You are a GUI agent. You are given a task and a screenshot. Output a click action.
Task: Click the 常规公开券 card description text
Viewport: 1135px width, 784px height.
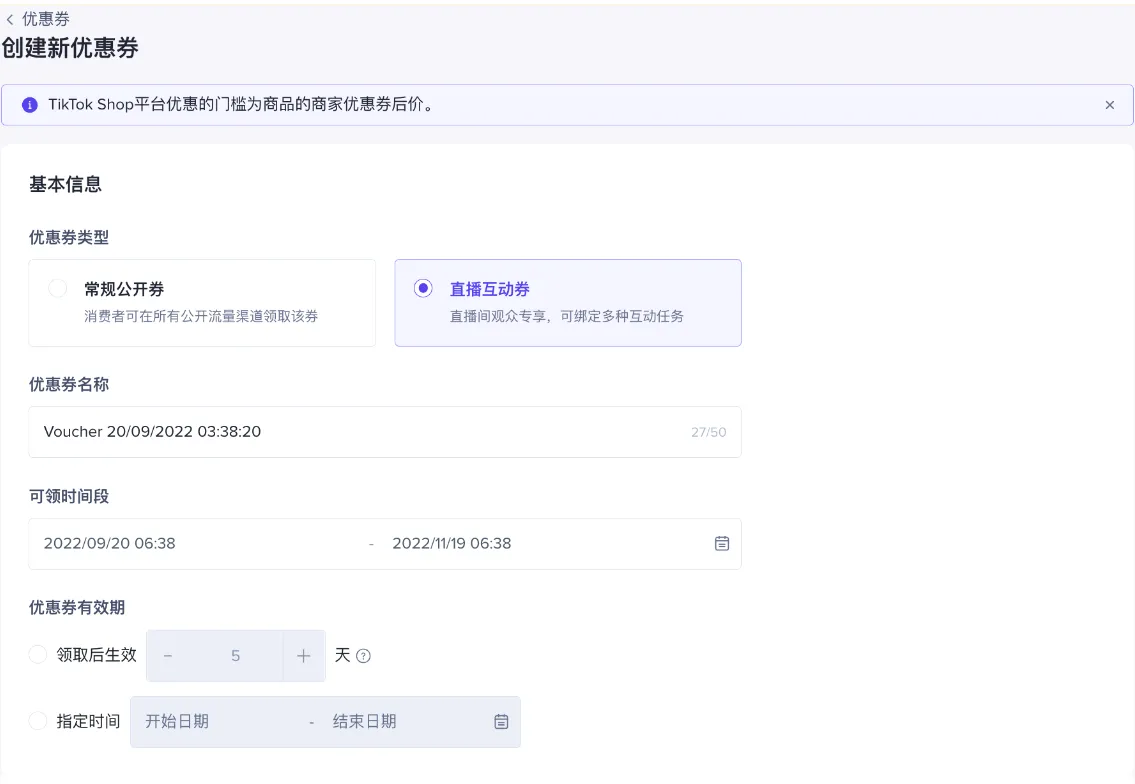coord(201,316)
